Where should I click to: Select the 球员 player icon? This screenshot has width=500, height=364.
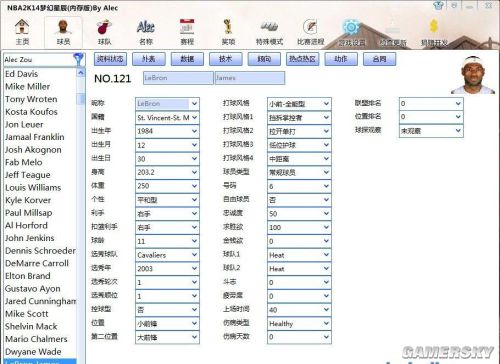pos(63,32)
